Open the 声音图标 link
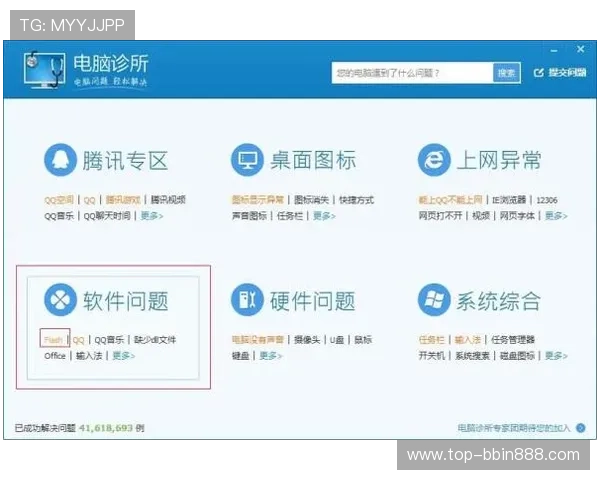This screenshot has height=480, width=600. coord(249,216)
